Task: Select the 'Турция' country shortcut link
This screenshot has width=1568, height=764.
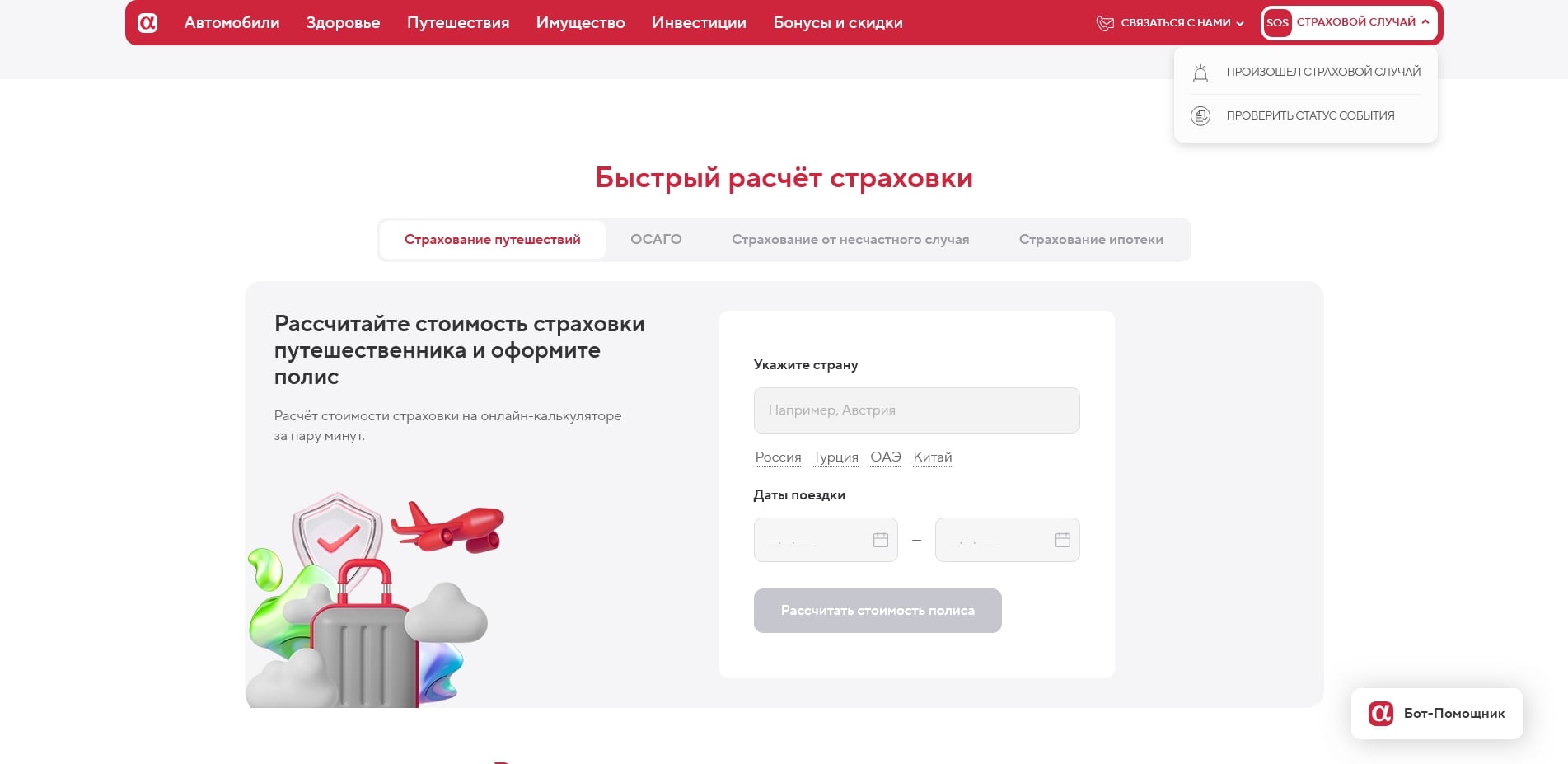Action: pyautogui.click(x=835, y=457)
